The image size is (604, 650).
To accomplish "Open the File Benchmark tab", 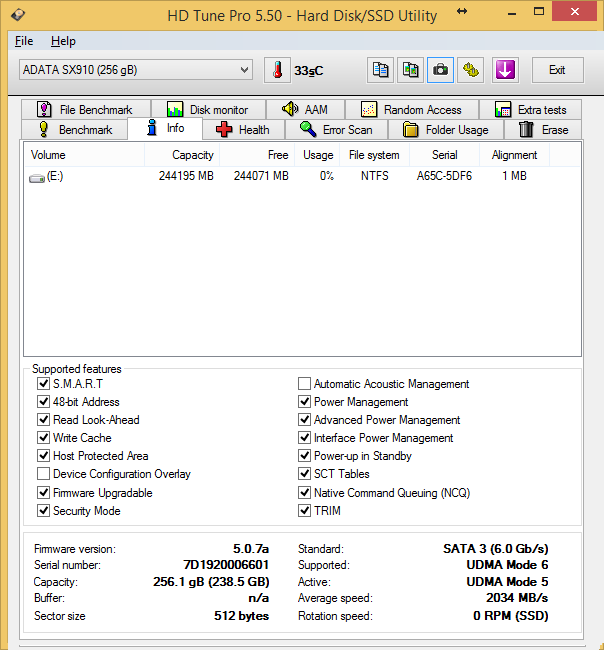I will (x=86, y=109).
